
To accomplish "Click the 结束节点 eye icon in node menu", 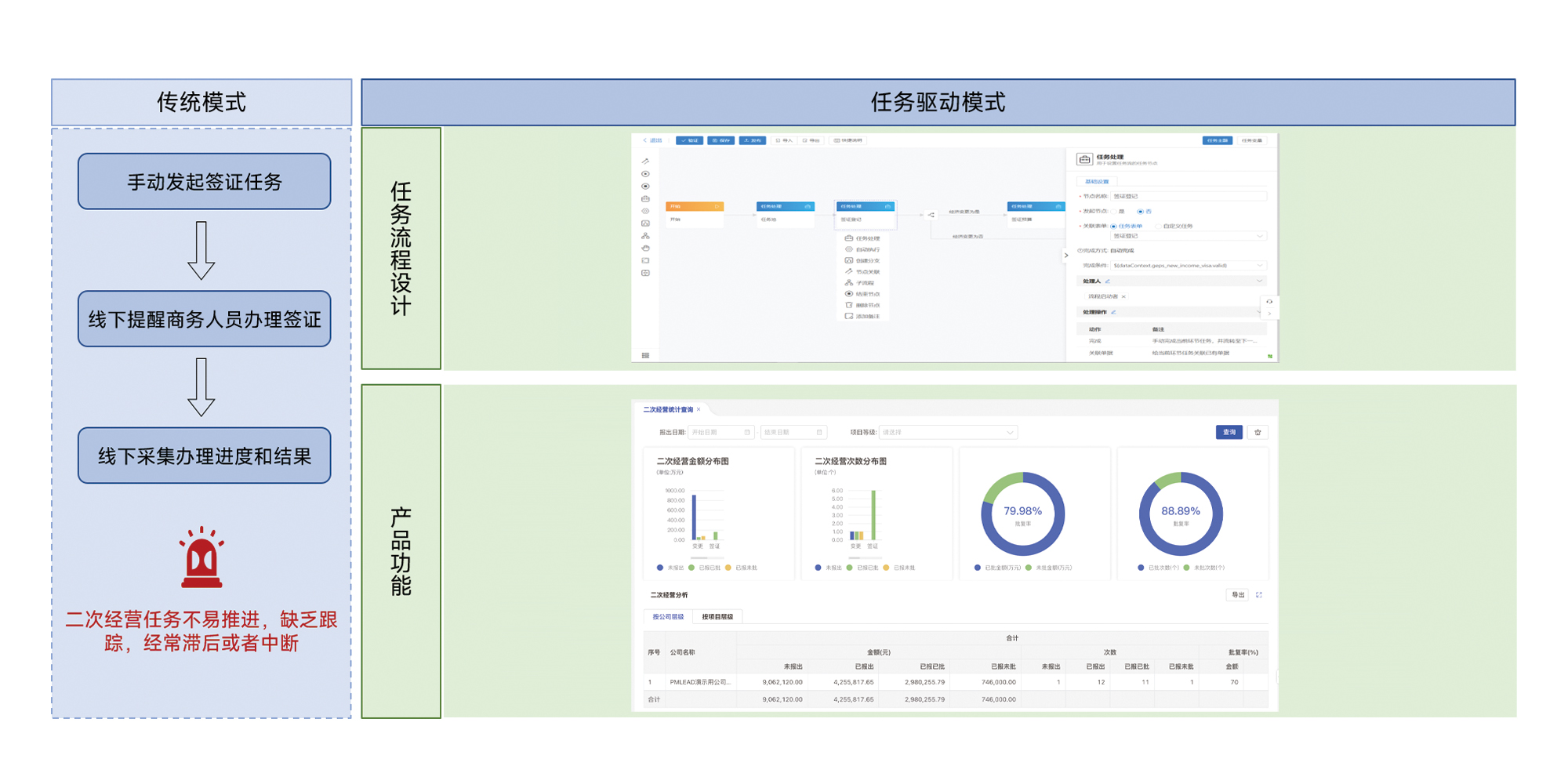I will pos(848,294).
